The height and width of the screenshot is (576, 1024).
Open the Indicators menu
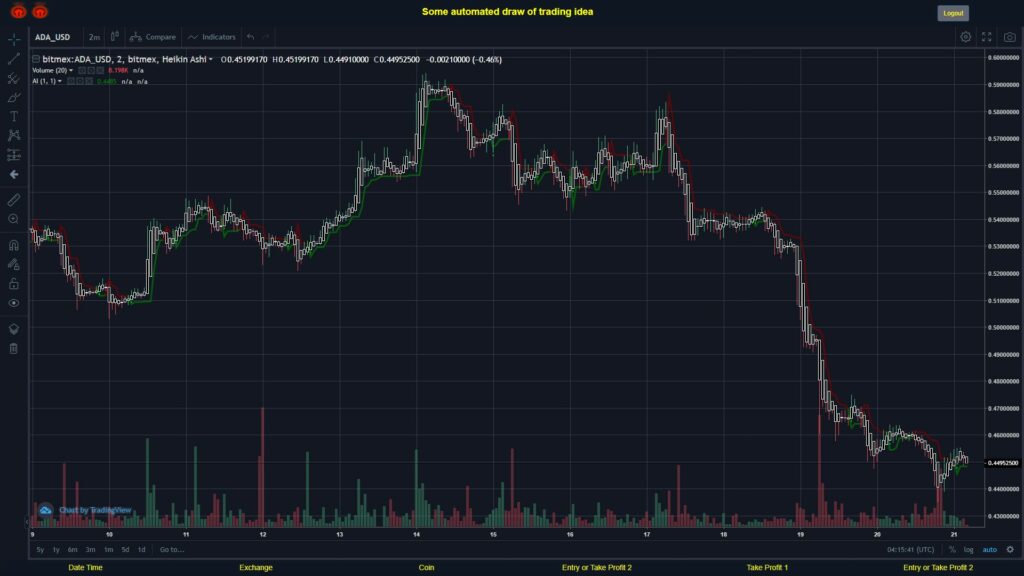pos(212,37)
